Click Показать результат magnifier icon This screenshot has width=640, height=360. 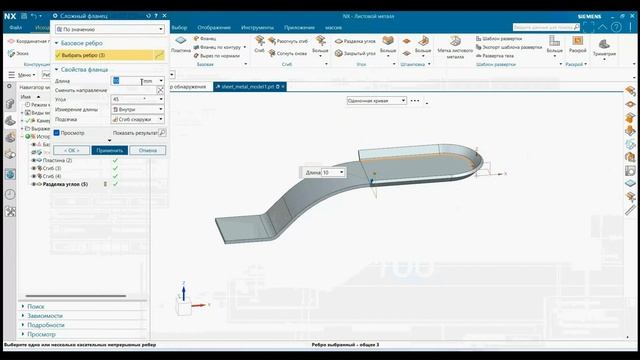coord(162,133)
